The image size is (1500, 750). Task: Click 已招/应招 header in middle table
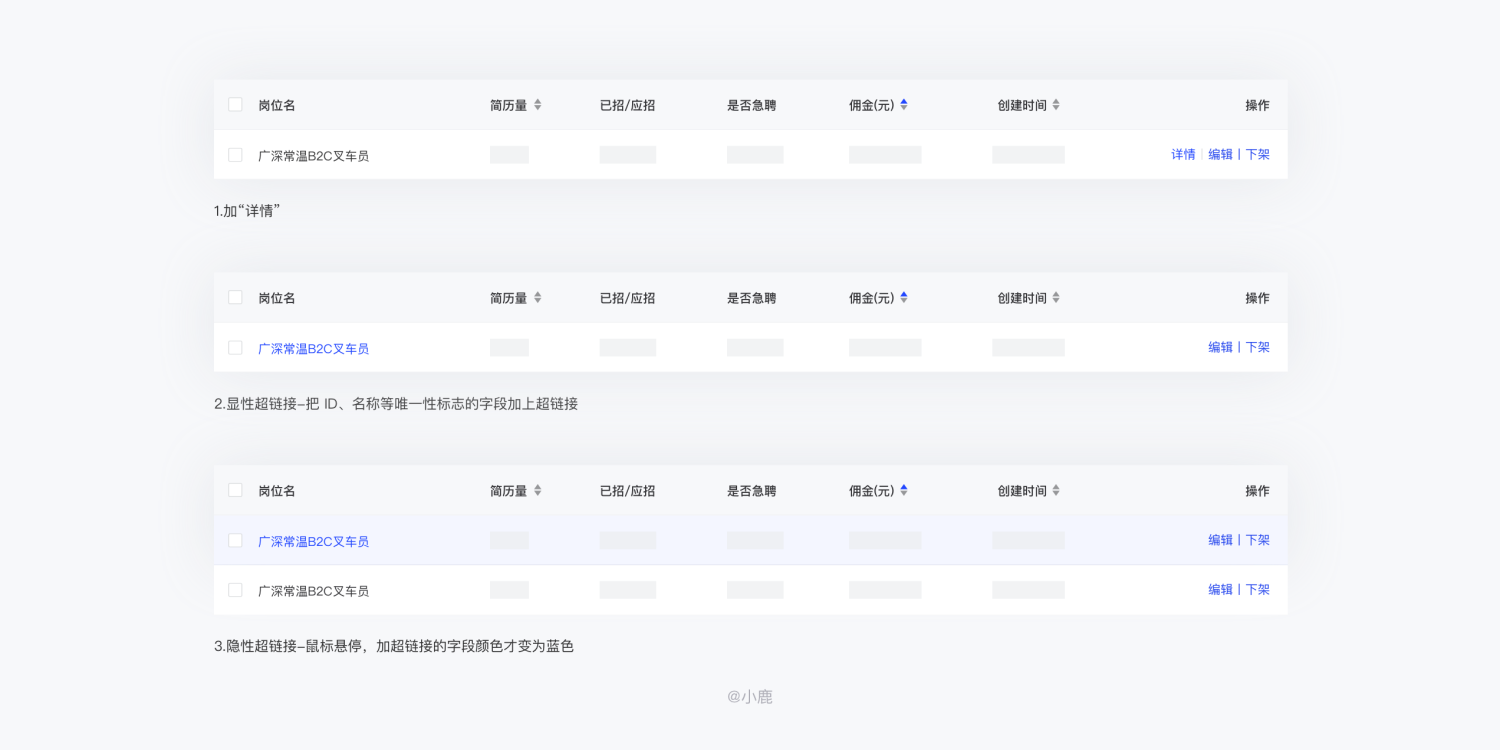tap(627, 298)
